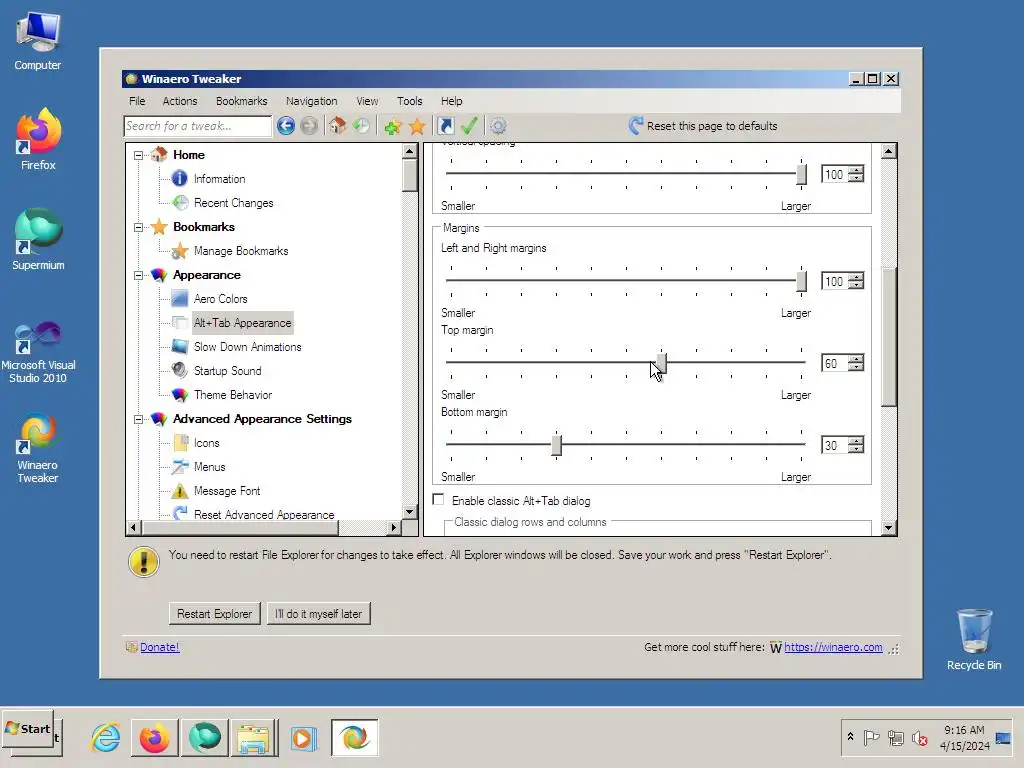Image resolution: width=1024 pixels, height=768 pixels.
Task: Click the Bottom margin value box showing 30
Action: tap(835, 445)
